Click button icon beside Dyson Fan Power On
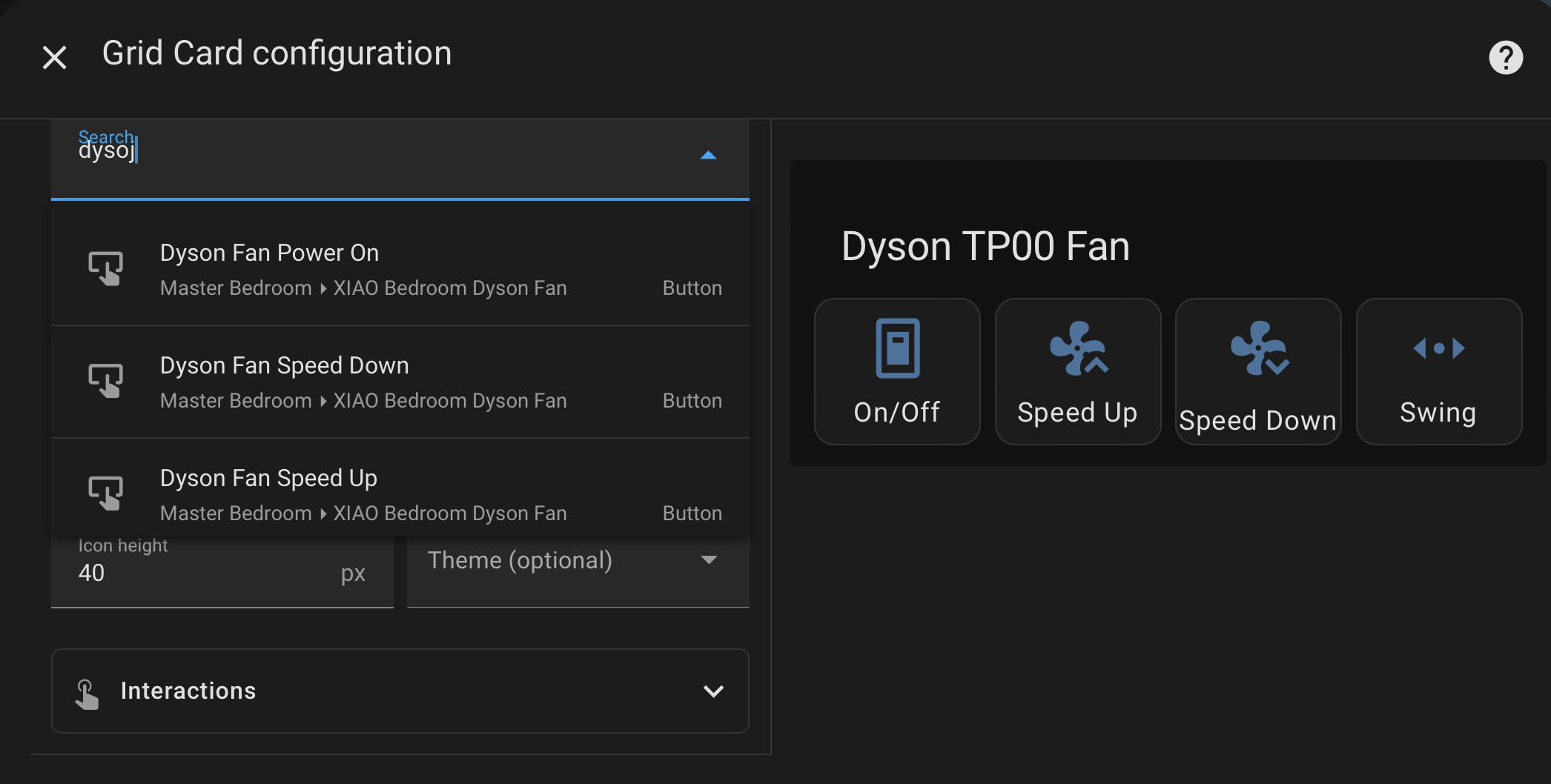1551x784 pixels. [105, 268]
